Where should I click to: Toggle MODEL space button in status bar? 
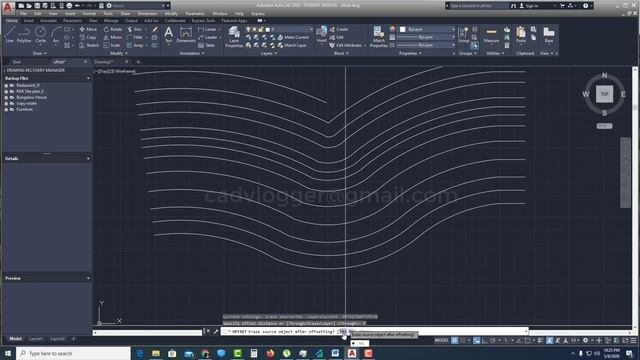[441, 340]
